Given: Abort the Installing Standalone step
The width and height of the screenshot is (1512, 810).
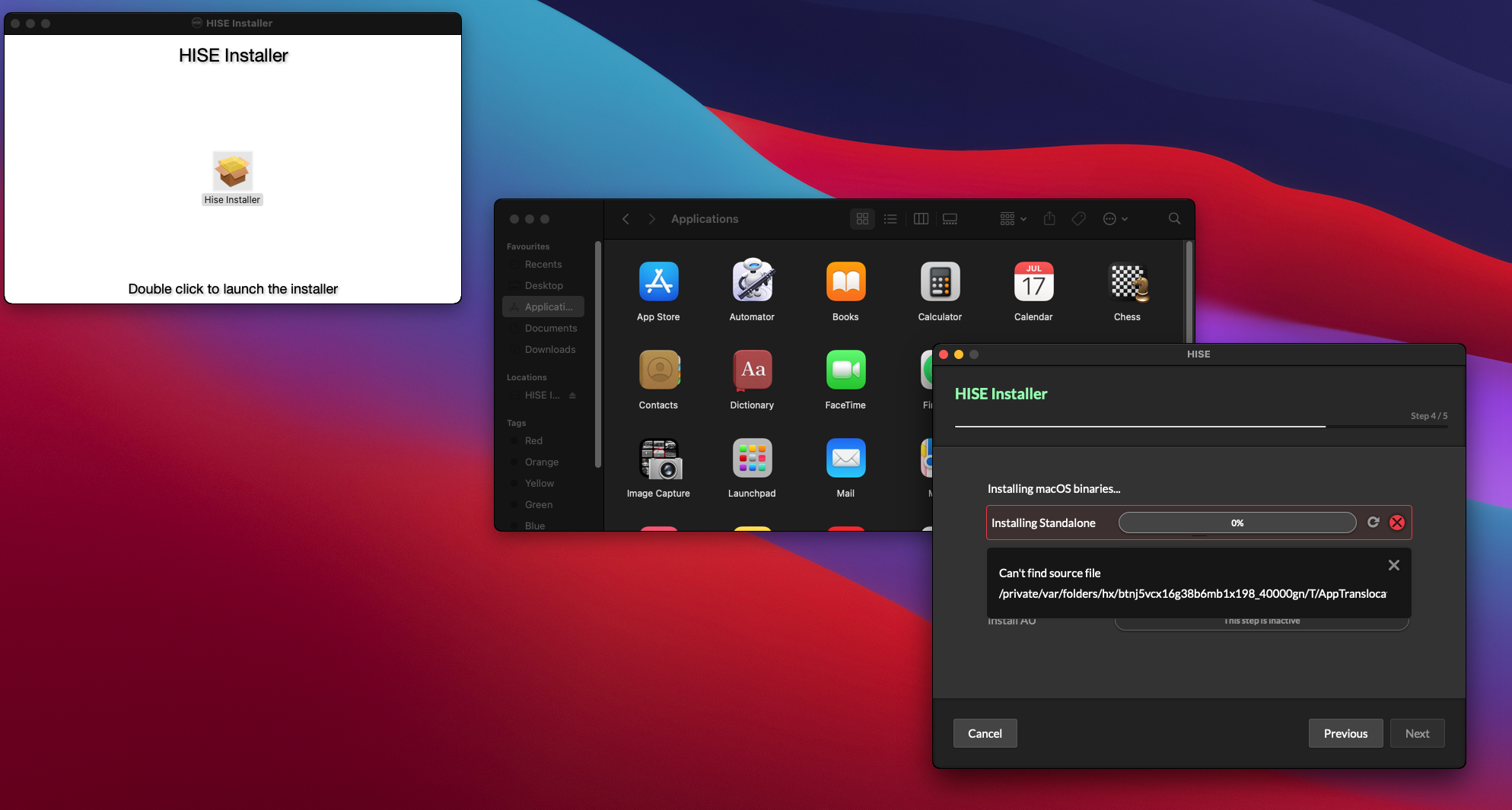Looking at the screenshot, I should point(1397,523).
